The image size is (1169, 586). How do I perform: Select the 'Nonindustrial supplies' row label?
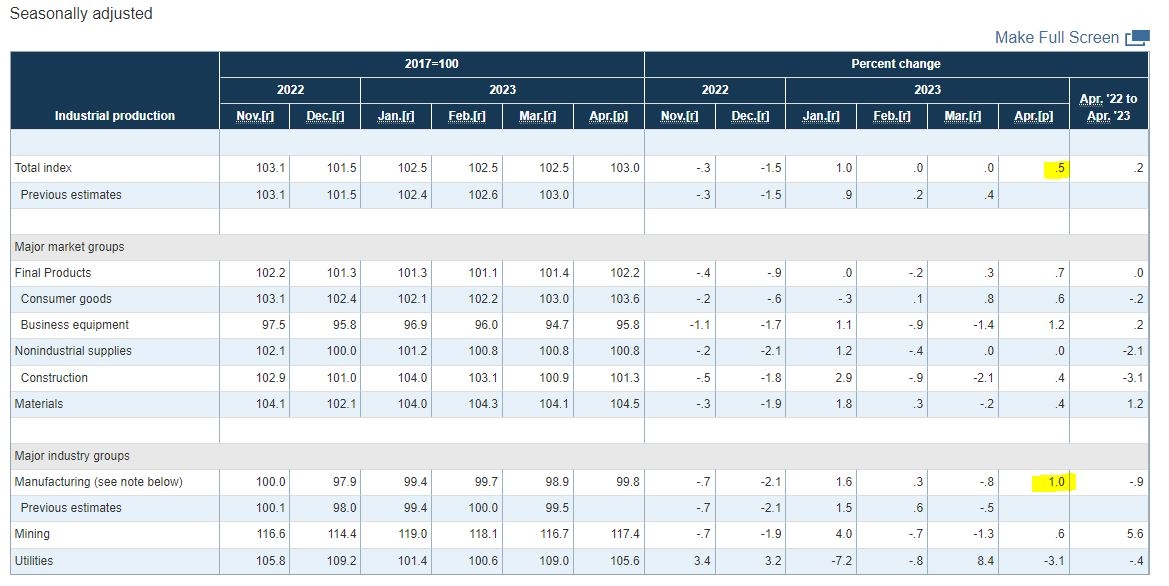click(x=73, y=351)
